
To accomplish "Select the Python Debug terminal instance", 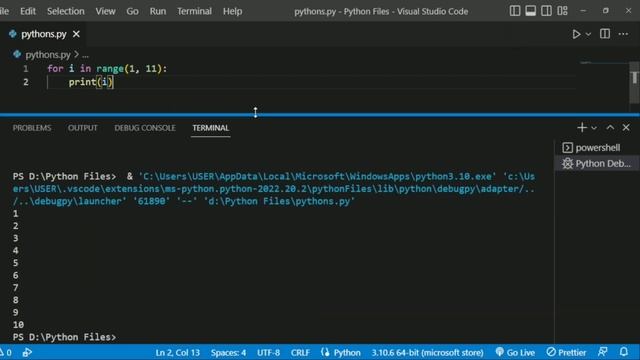I will pyautogui.click(x=597, y=164).
